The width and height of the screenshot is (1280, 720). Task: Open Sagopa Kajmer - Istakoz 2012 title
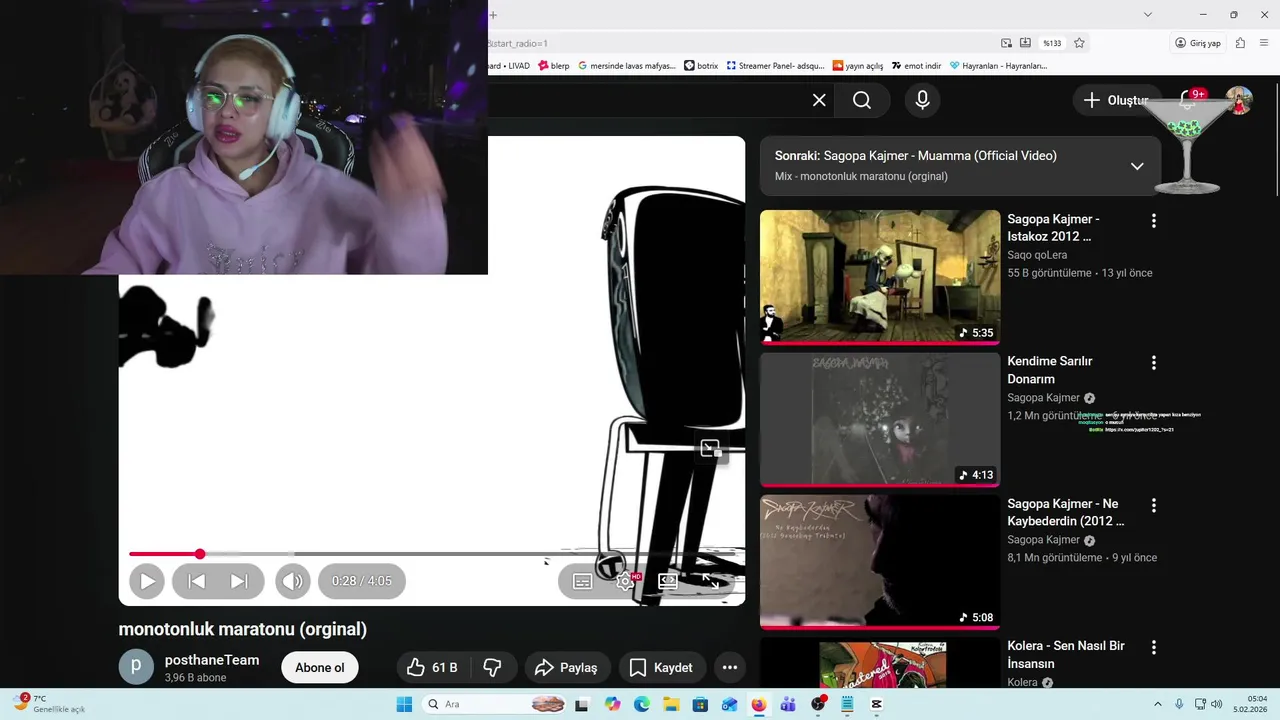[x=1054, y=228]
